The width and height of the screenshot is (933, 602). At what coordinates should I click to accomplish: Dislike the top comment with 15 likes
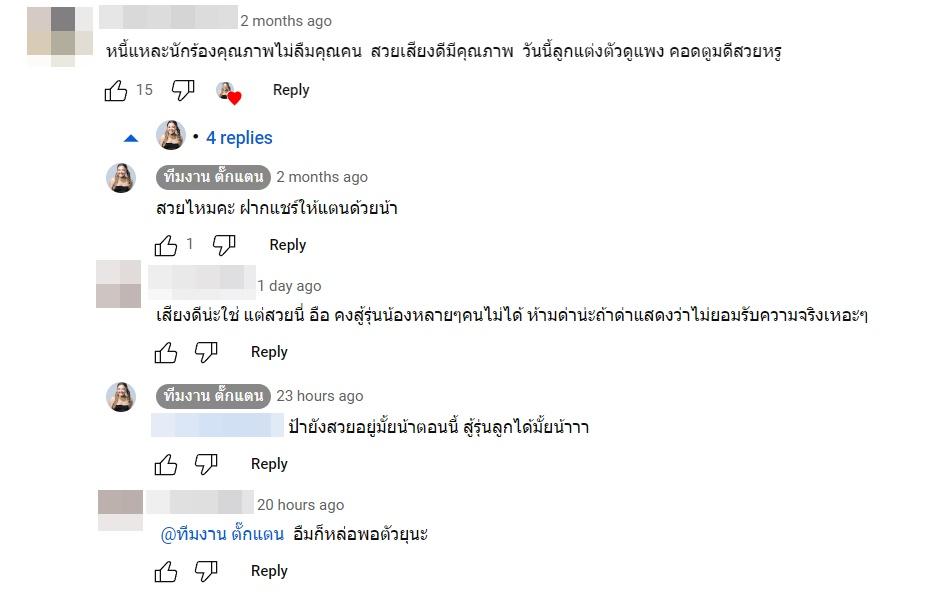tap(183, 91)
